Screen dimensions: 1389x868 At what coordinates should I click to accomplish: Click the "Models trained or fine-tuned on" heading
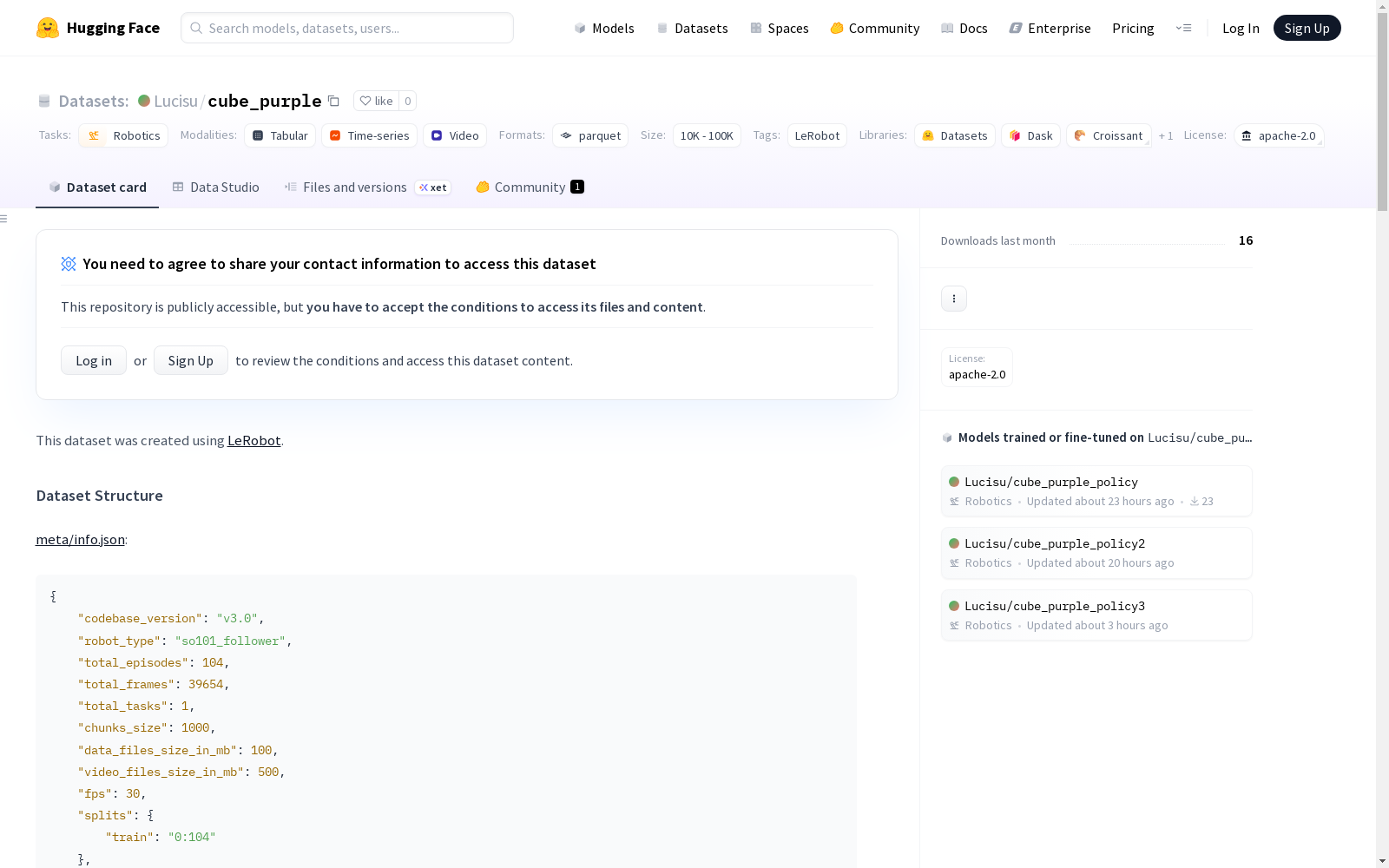click(x=1051, y=437)
